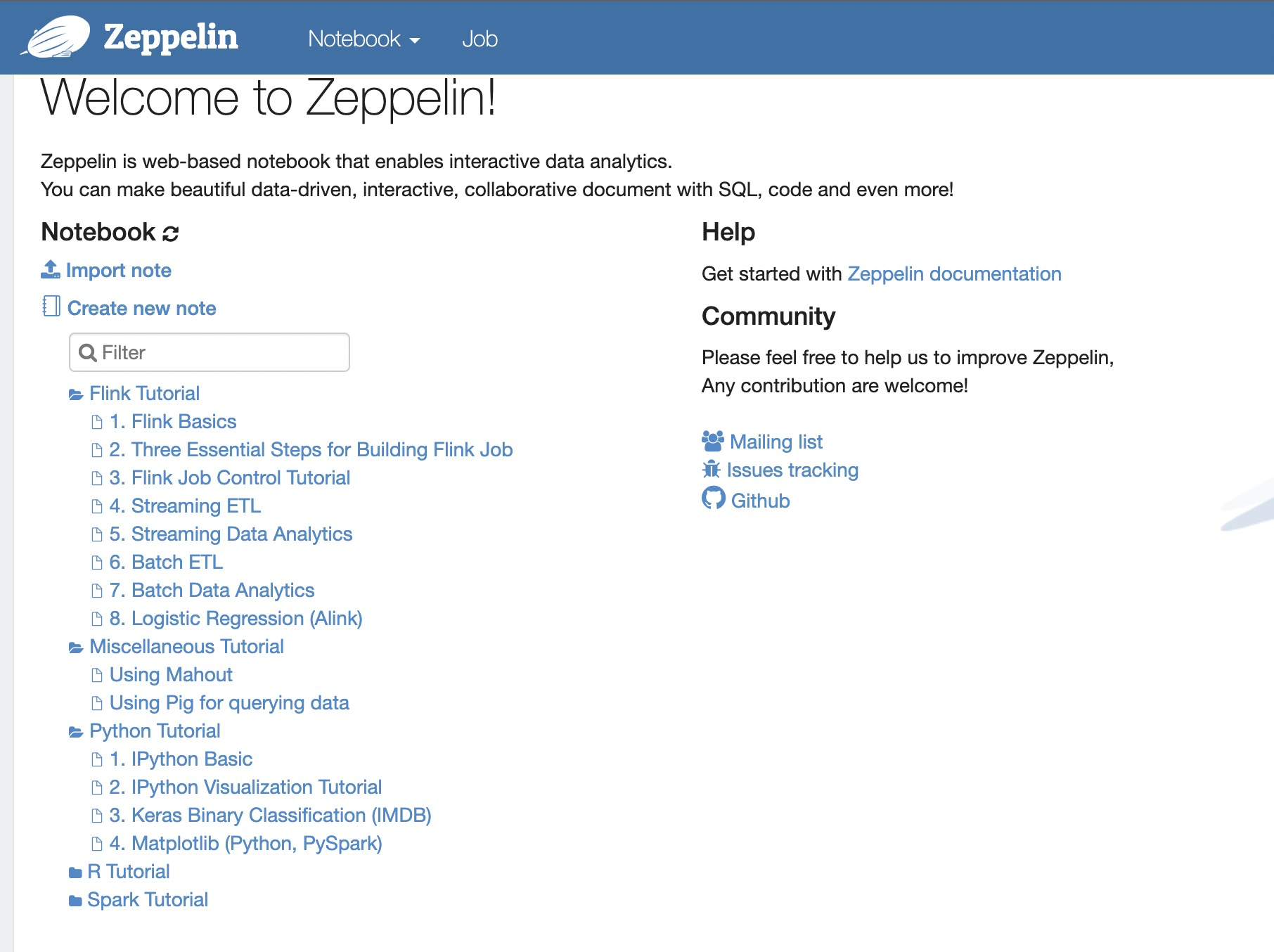Click file icon beside 4. Streaming ETL
1274x952 pixels.
[x=97, y=506]
